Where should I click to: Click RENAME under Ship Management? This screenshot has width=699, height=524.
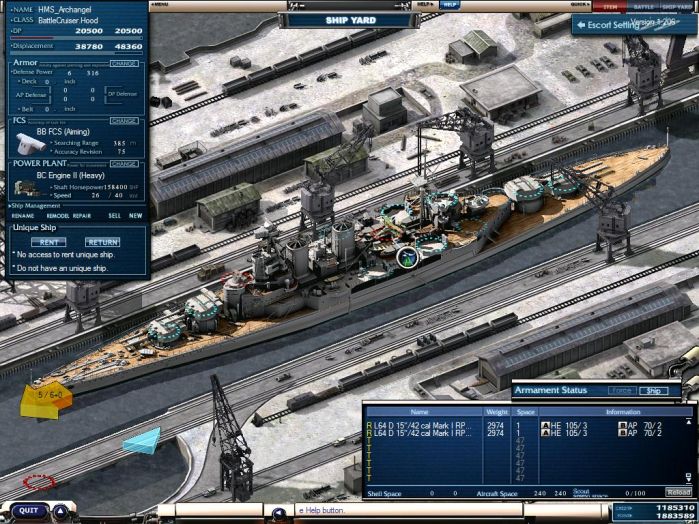coord(22,216)
